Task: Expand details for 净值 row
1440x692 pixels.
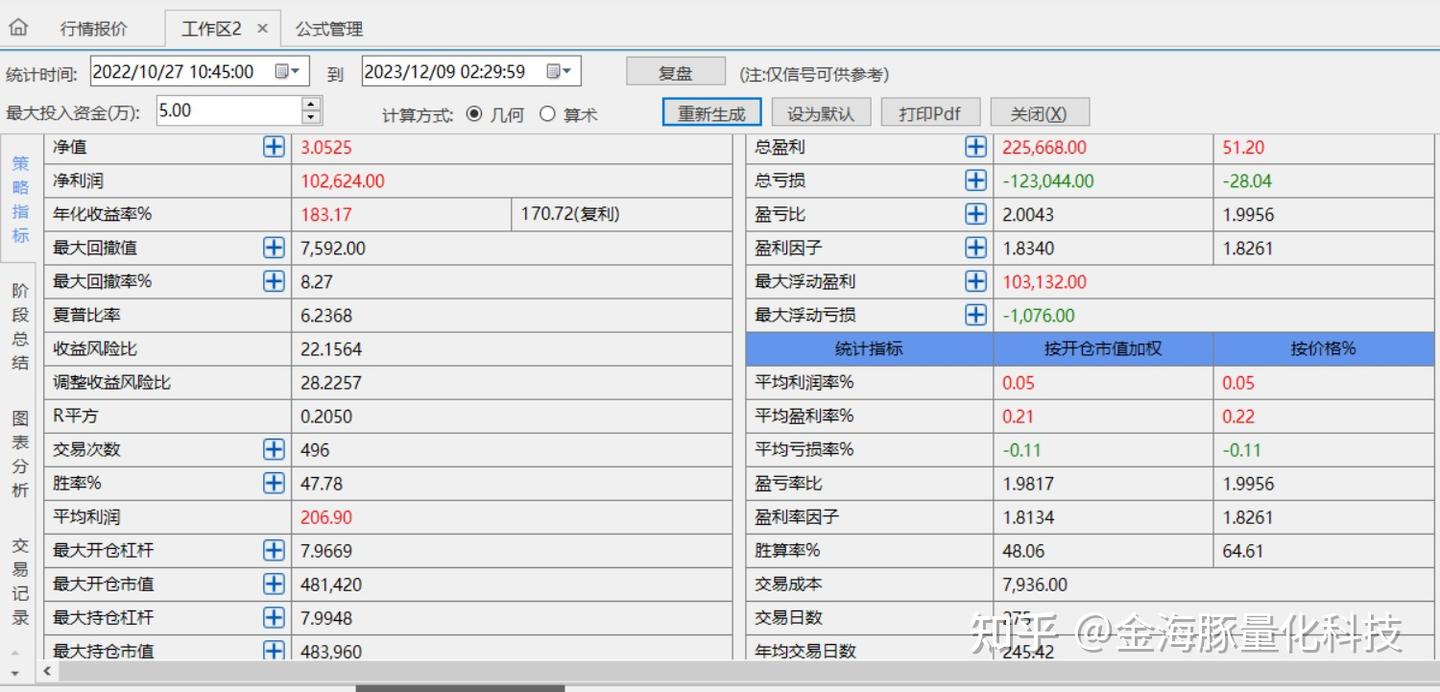Action: coord(273,146)
